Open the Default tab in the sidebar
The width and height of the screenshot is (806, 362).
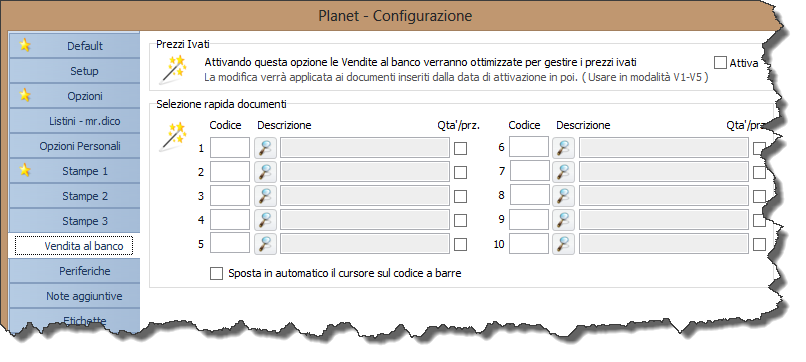click(x=75, y=46)
